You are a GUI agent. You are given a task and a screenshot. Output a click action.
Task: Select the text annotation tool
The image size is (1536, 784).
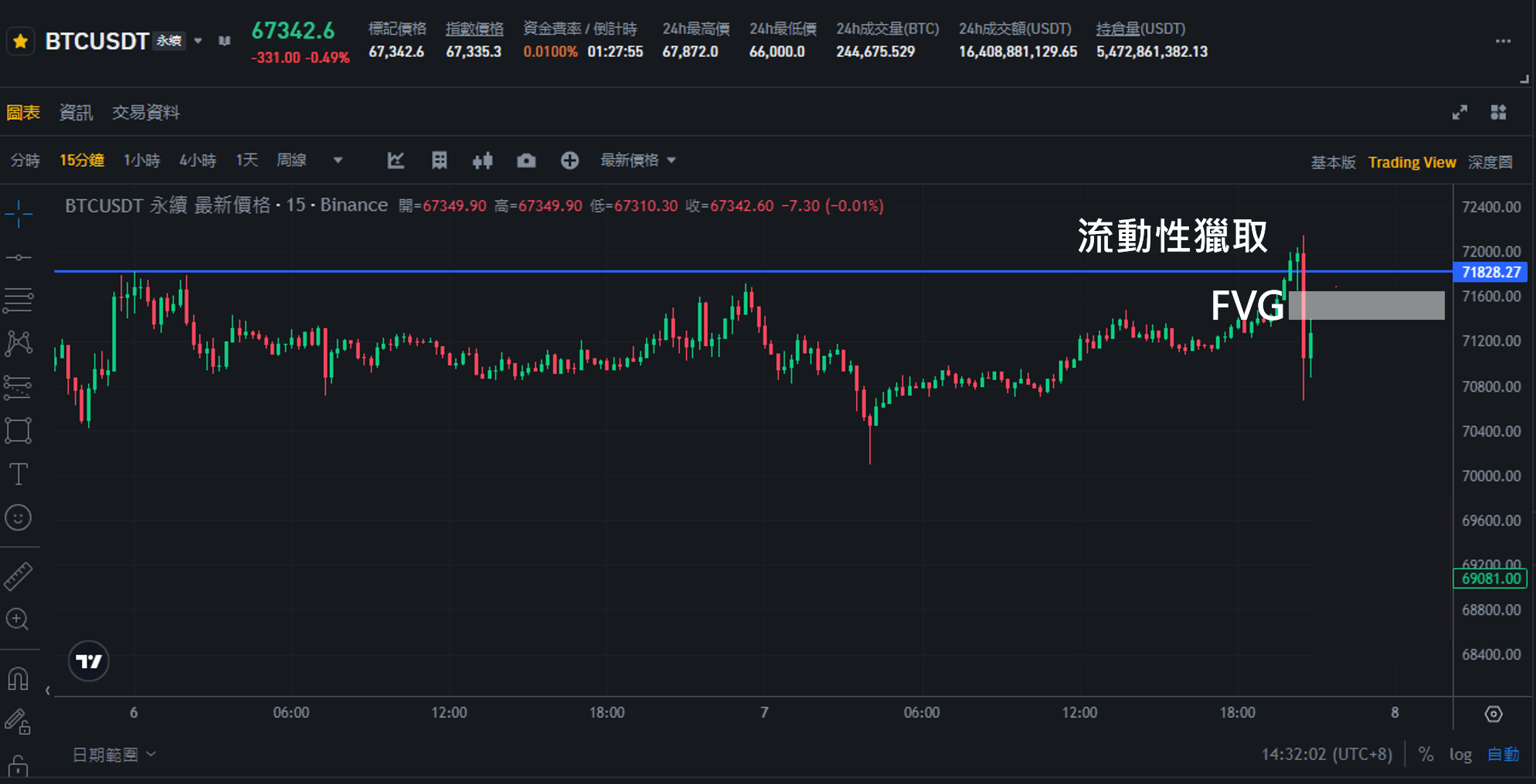pos(19,473)
